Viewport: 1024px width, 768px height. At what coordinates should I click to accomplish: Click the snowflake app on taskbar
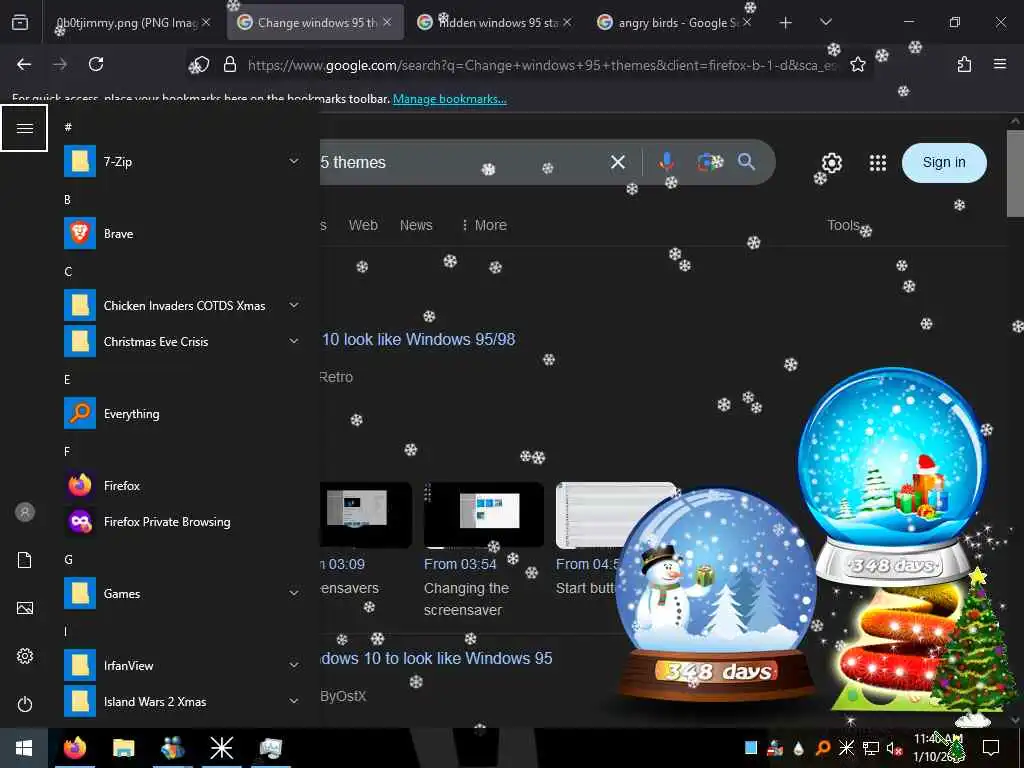click(221, 748)
